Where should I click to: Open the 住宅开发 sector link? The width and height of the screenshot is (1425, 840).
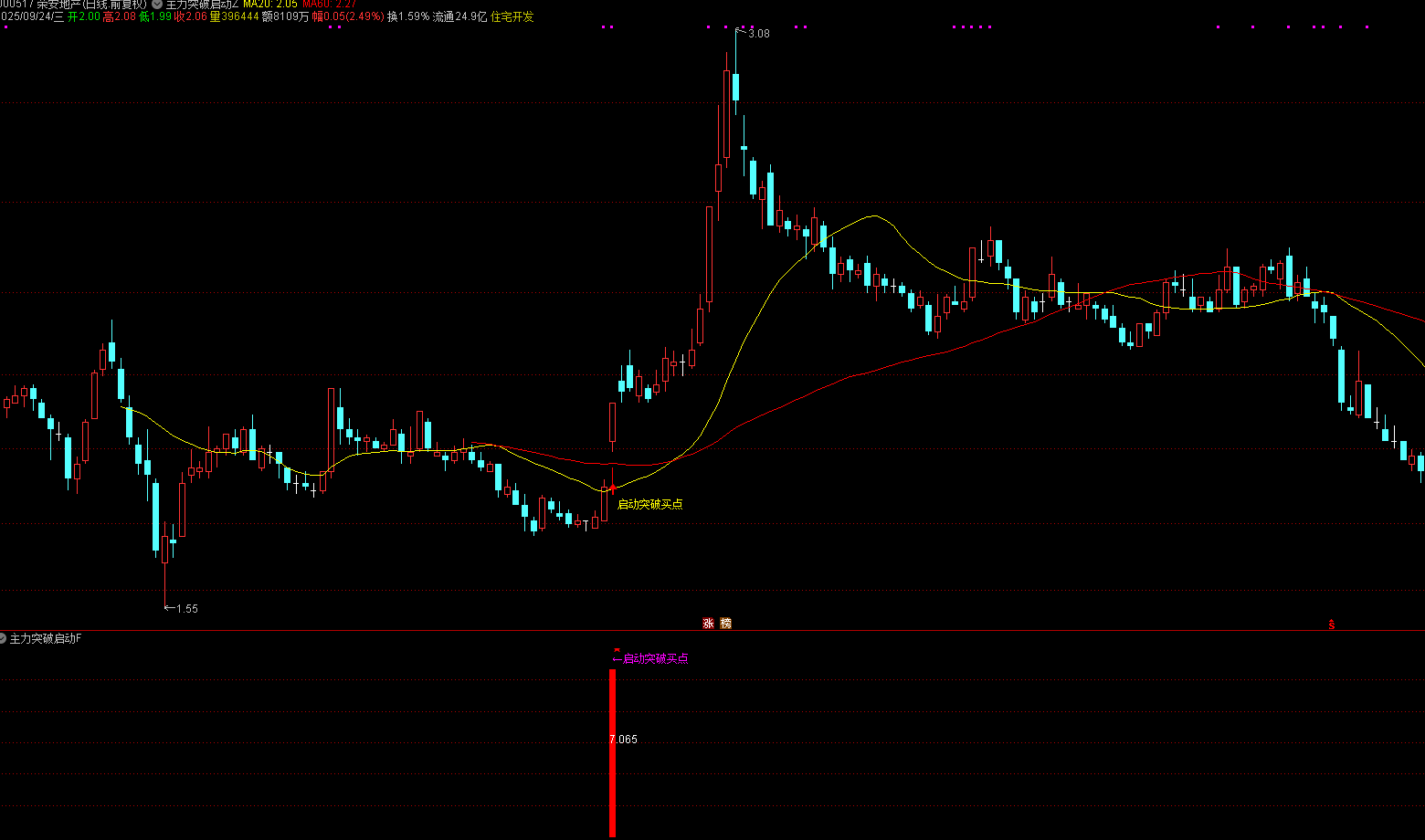point(512,16)
